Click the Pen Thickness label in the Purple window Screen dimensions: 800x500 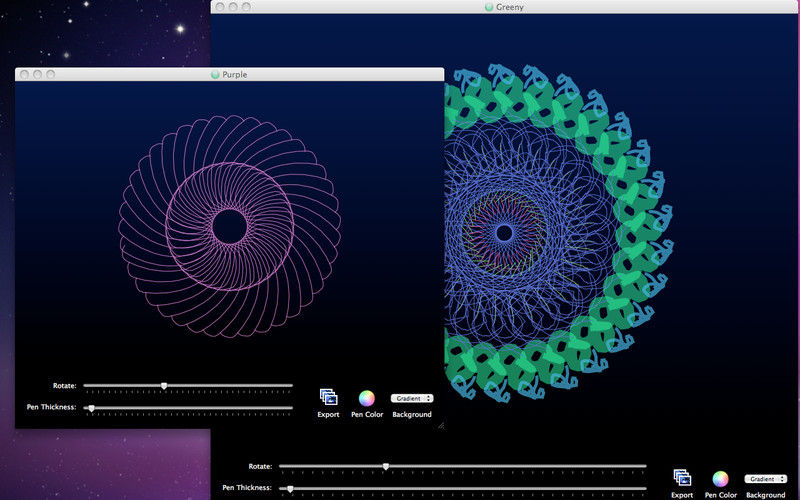52,407
